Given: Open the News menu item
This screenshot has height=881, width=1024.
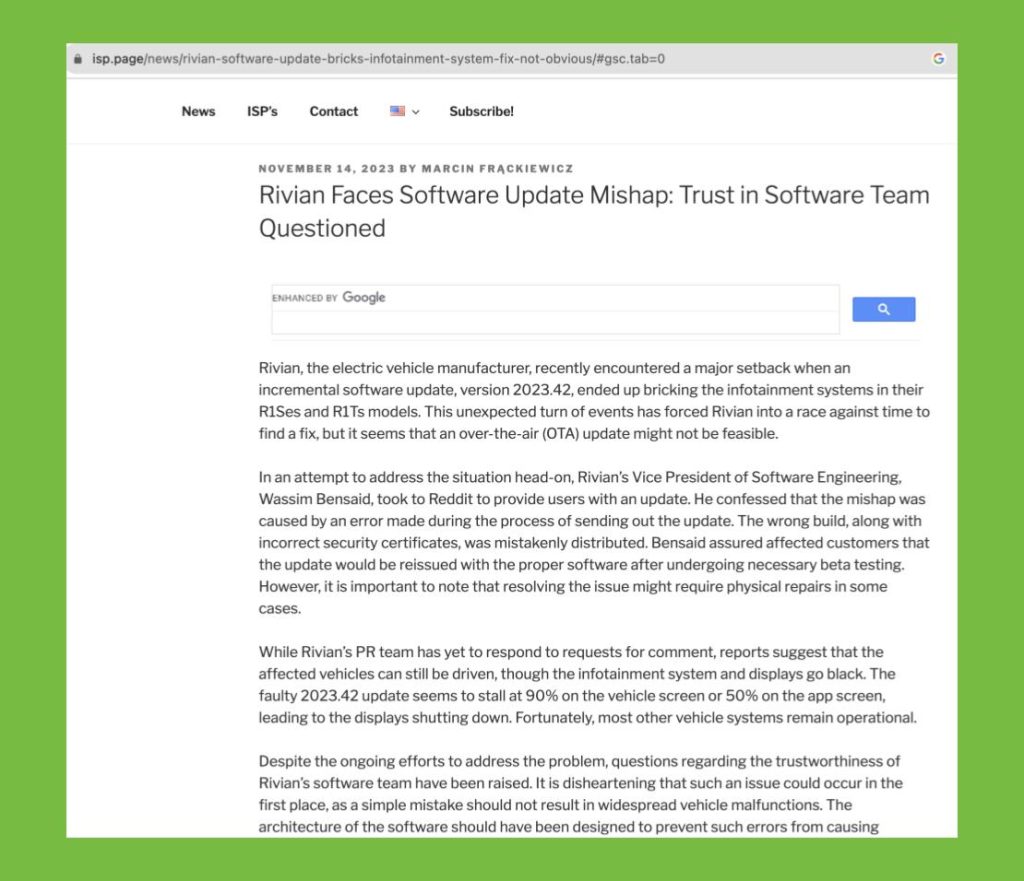Looking at the screenshot, I should click(x=198, y=112).
